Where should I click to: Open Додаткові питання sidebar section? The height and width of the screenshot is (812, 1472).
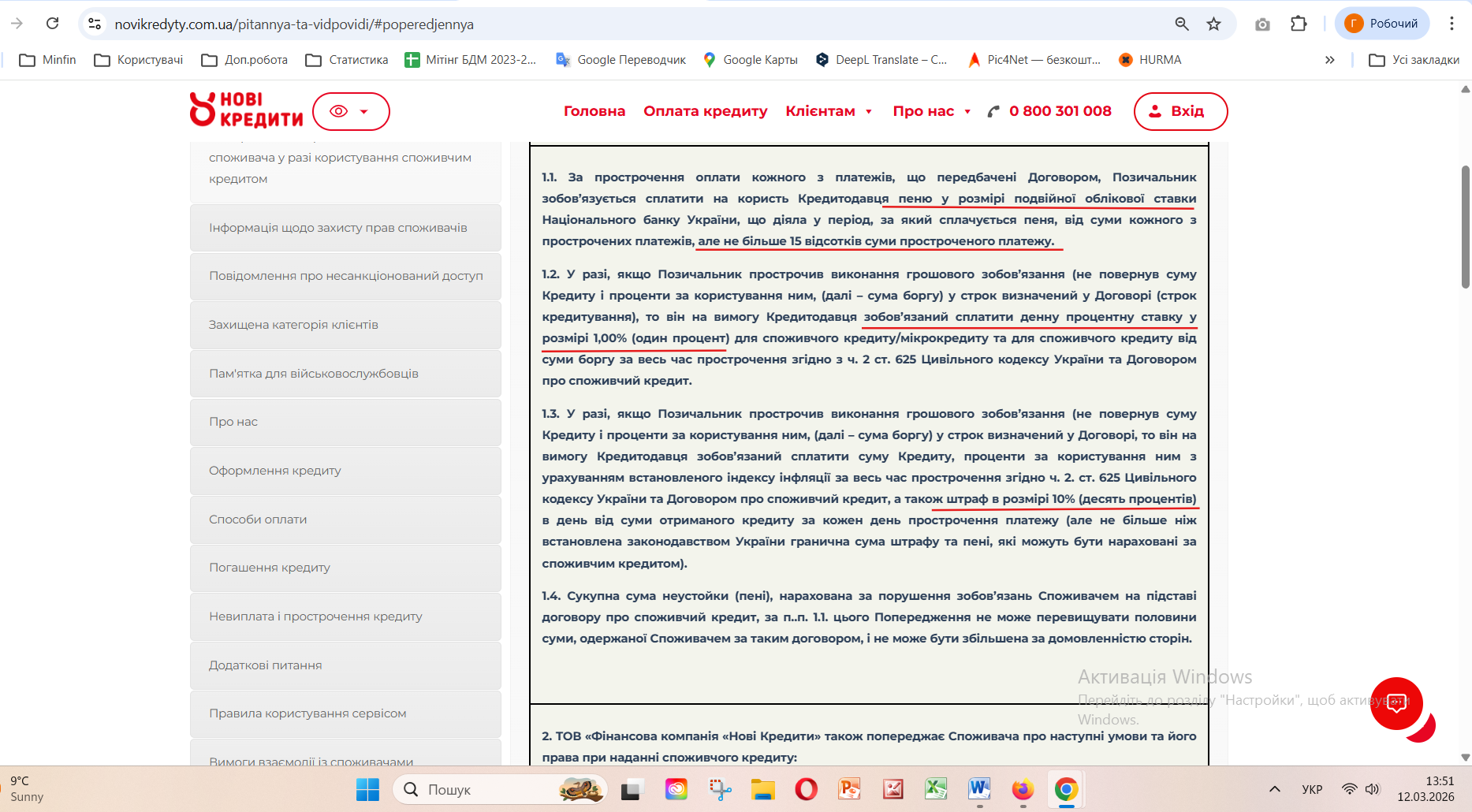345,665
